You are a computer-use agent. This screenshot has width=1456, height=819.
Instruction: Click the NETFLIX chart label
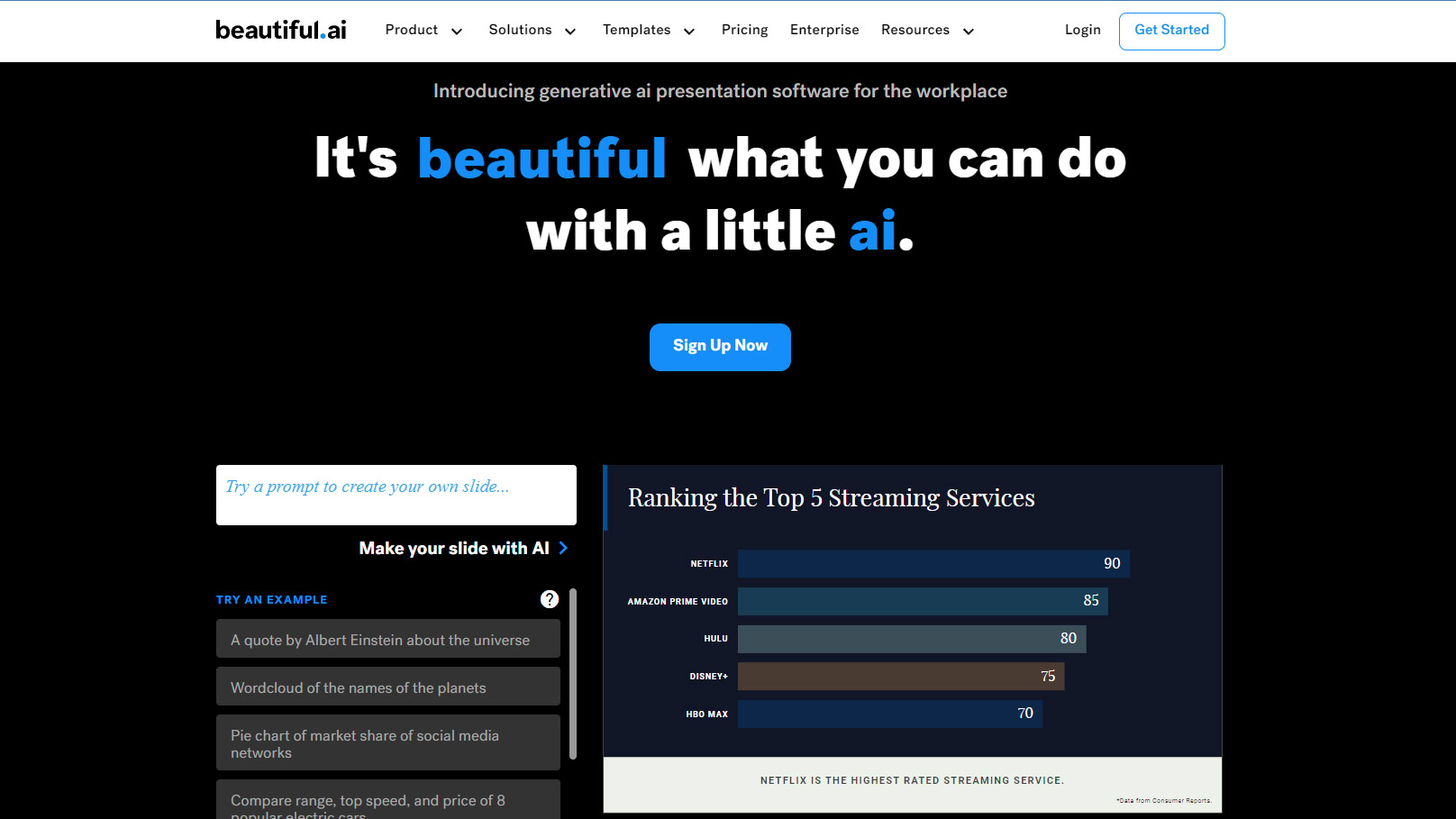point(709,564)
